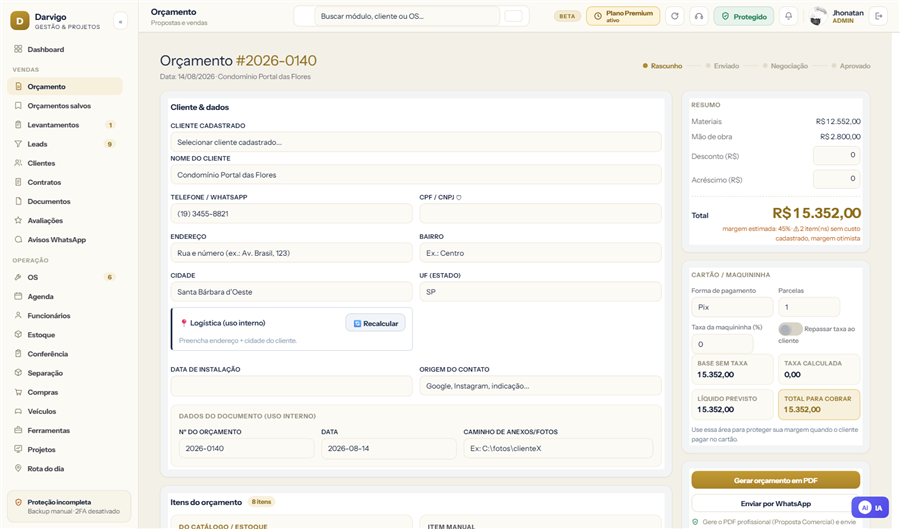Image resolution: width=900 pixels, height=529 pixels.
Task: Open support via the headset icon
Action: [699, 16]
